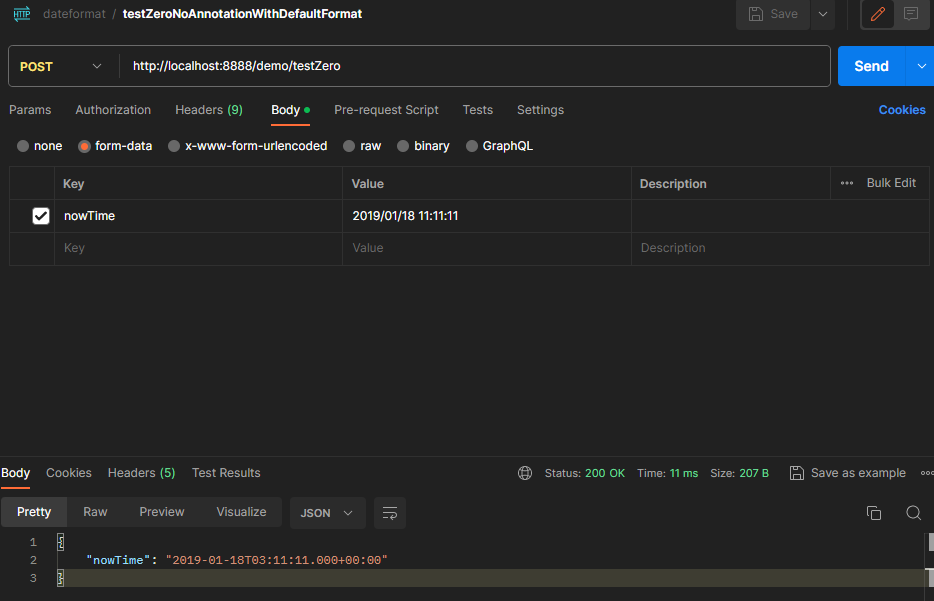The image size is (934, 601).
Task: Click the request URL input field
Action: (x=475, y=66)
